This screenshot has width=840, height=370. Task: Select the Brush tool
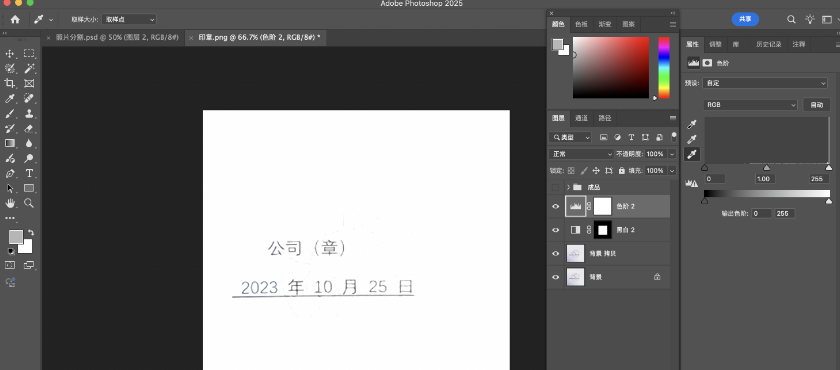[10, 114]
